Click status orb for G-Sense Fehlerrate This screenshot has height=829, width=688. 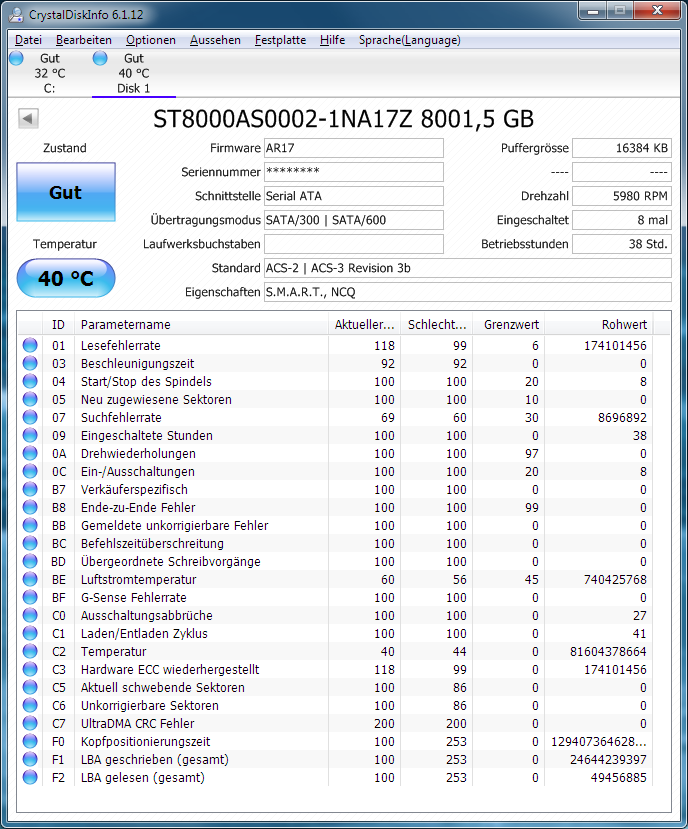click(30, 597)
